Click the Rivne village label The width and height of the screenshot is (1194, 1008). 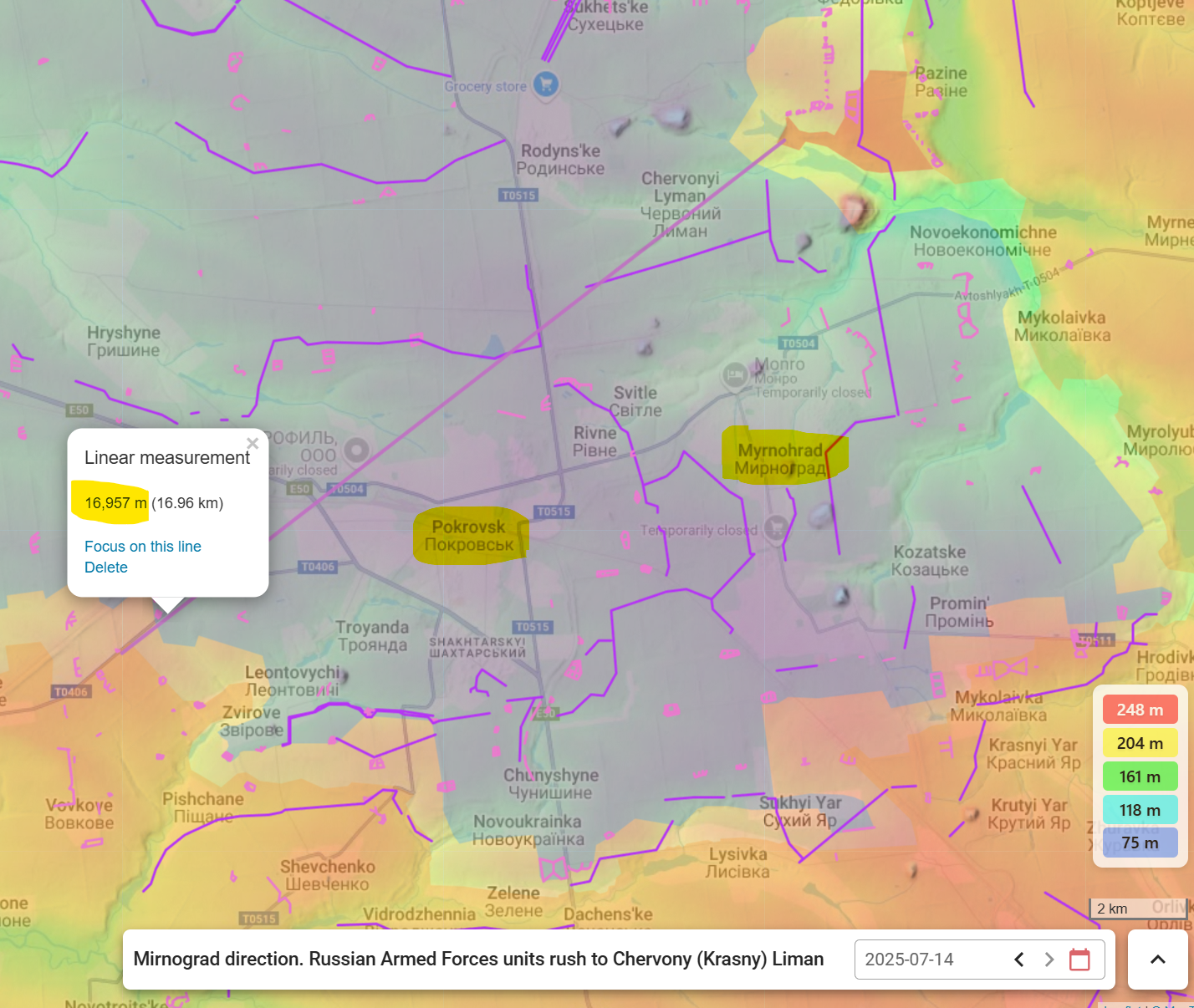[595, 441]
